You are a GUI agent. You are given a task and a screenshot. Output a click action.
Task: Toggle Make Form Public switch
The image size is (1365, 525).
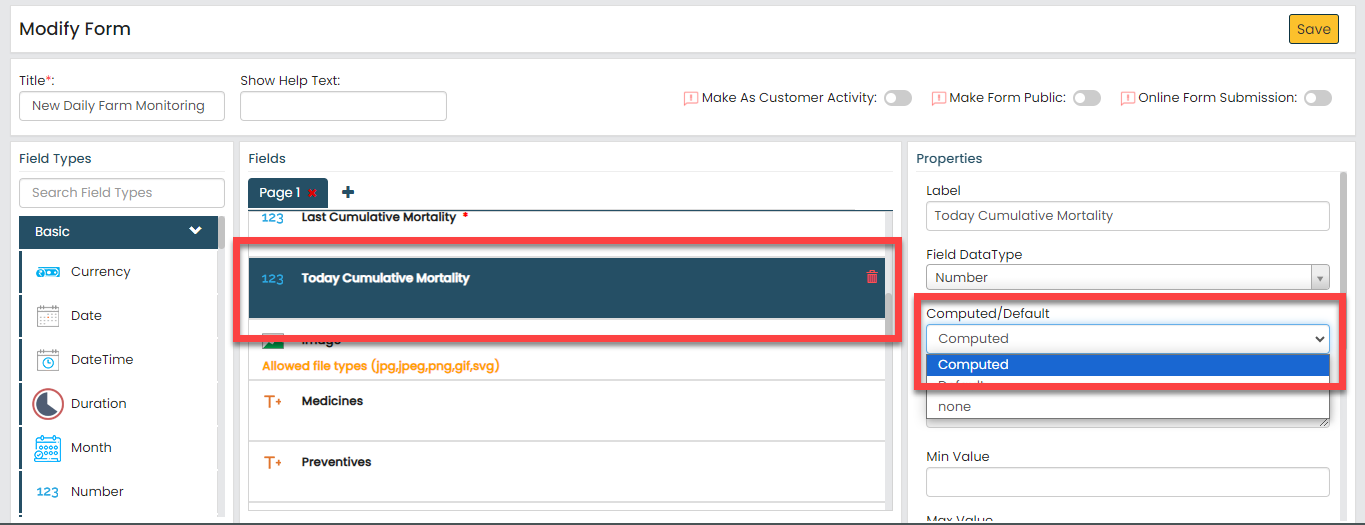point(1086,98)
